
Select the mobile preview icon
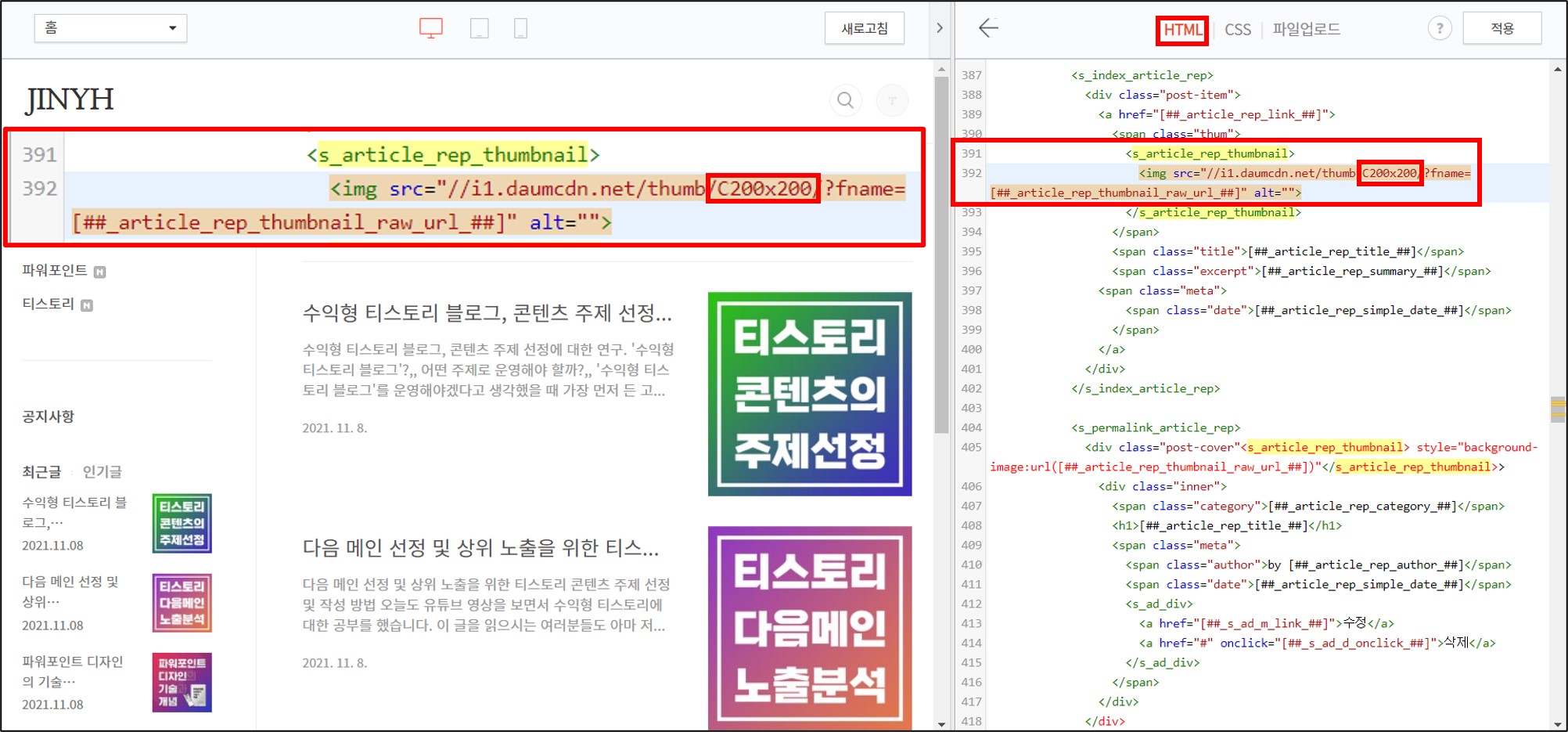pyautogui.click(x=520, y=29)
